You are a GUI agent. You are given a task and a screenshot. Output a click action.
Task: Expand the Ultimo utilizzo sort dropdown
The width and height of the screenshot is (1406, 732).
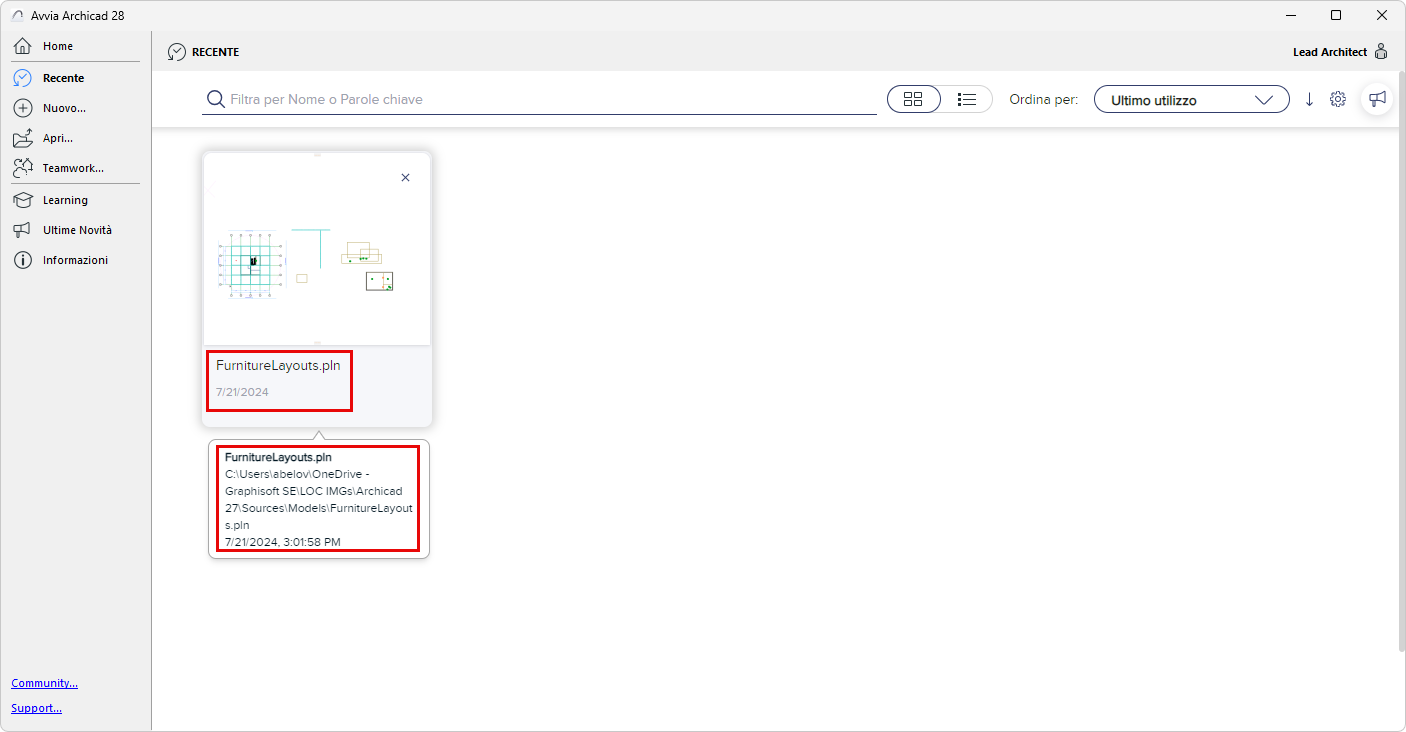click(x=1191, y=99)
